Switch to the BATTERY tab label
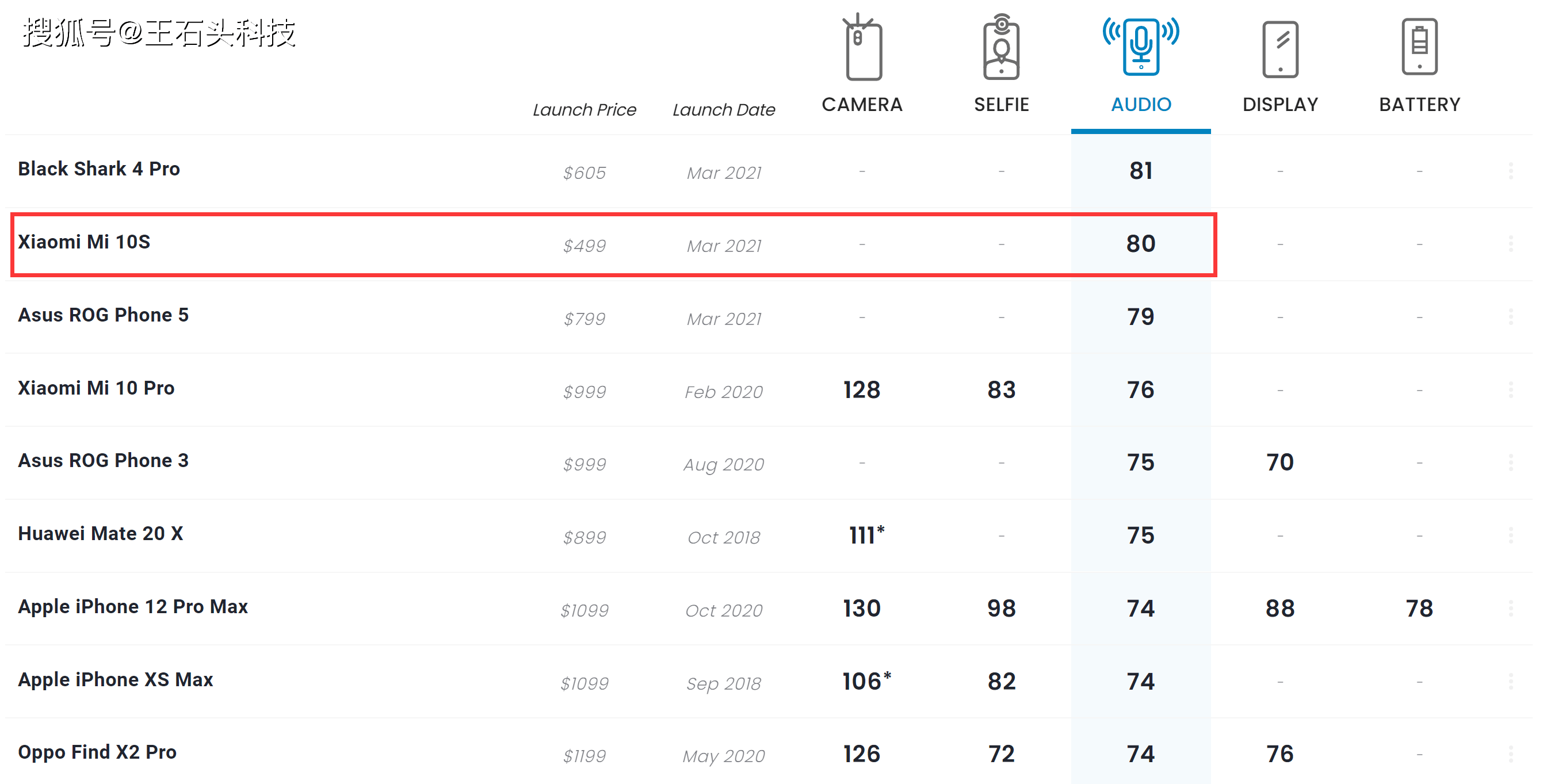The width and height of the screenshot is (1543, 784). [x=1420, y=105]
